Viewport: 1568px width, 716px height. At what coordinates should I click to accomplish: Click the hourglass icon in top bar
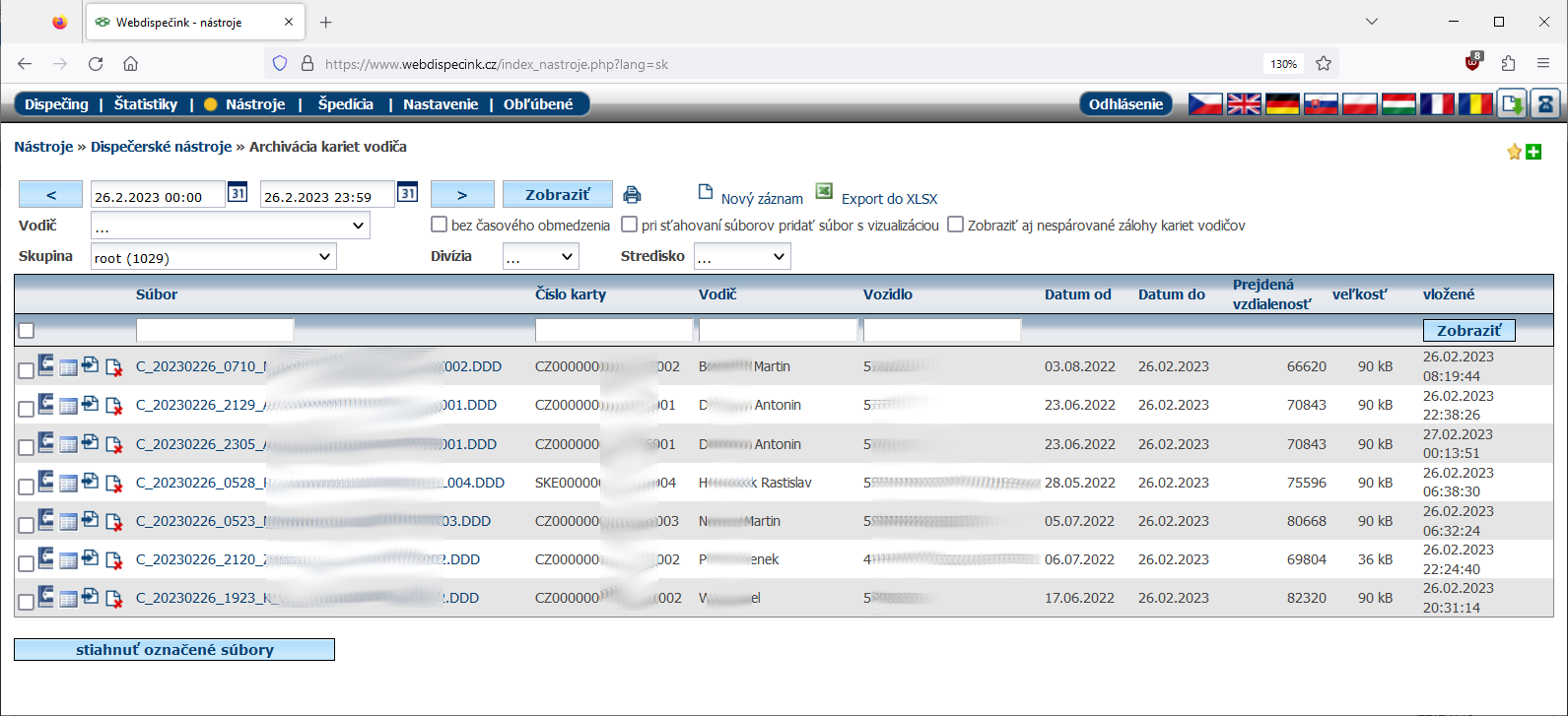pos(1544,103)
